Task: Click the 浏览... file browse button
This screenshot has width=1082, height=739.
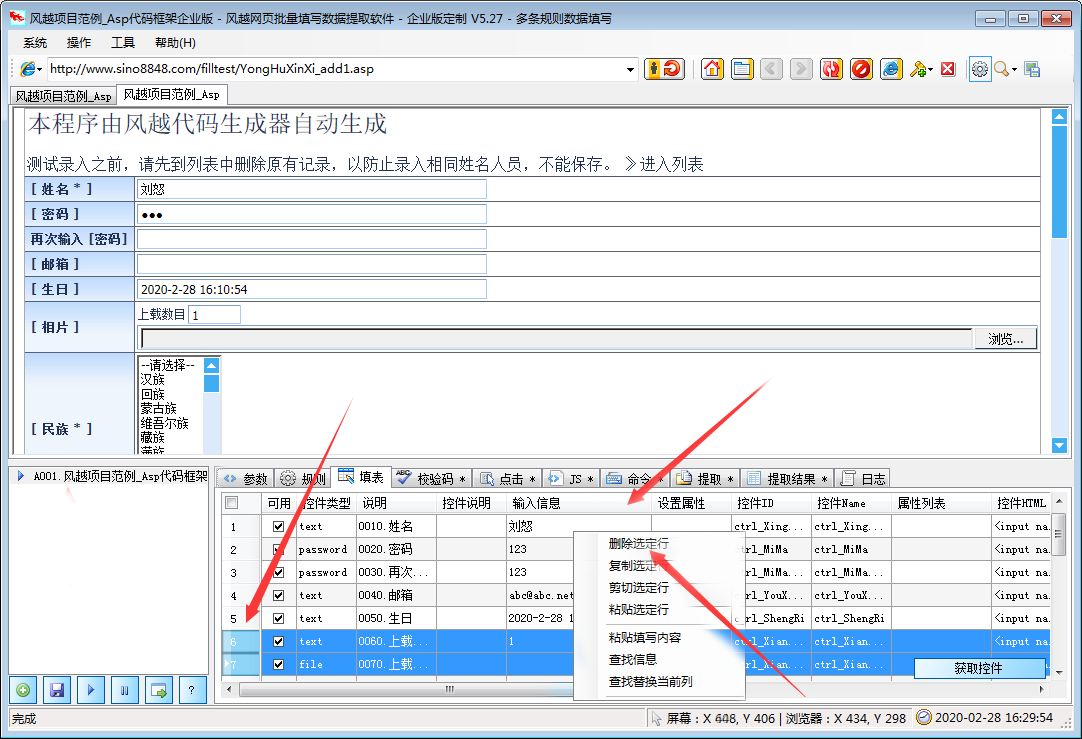Action: click(x=1005, y=339)
